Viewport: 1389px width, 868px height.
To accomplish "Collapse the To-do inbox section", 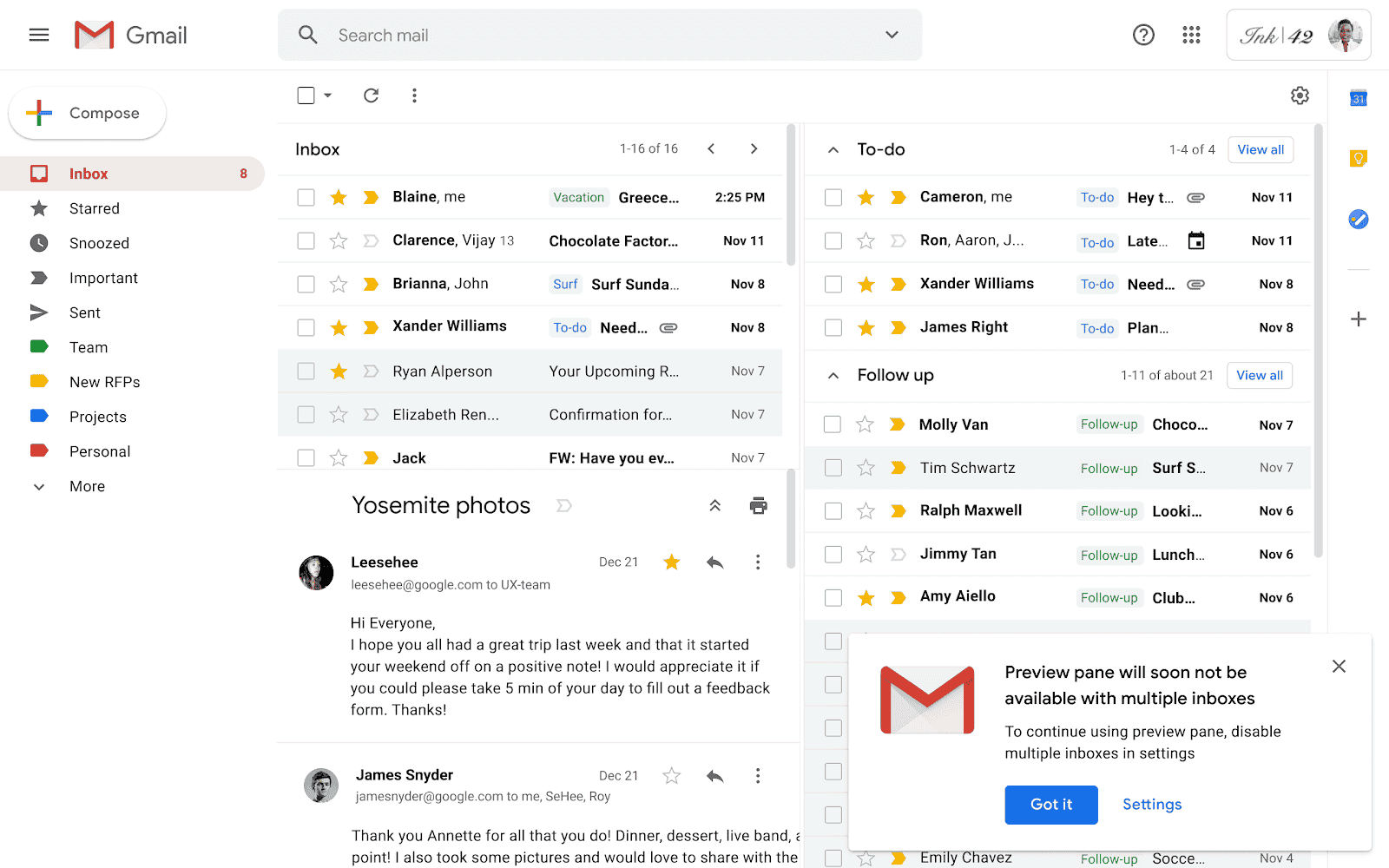I will 833,148.
